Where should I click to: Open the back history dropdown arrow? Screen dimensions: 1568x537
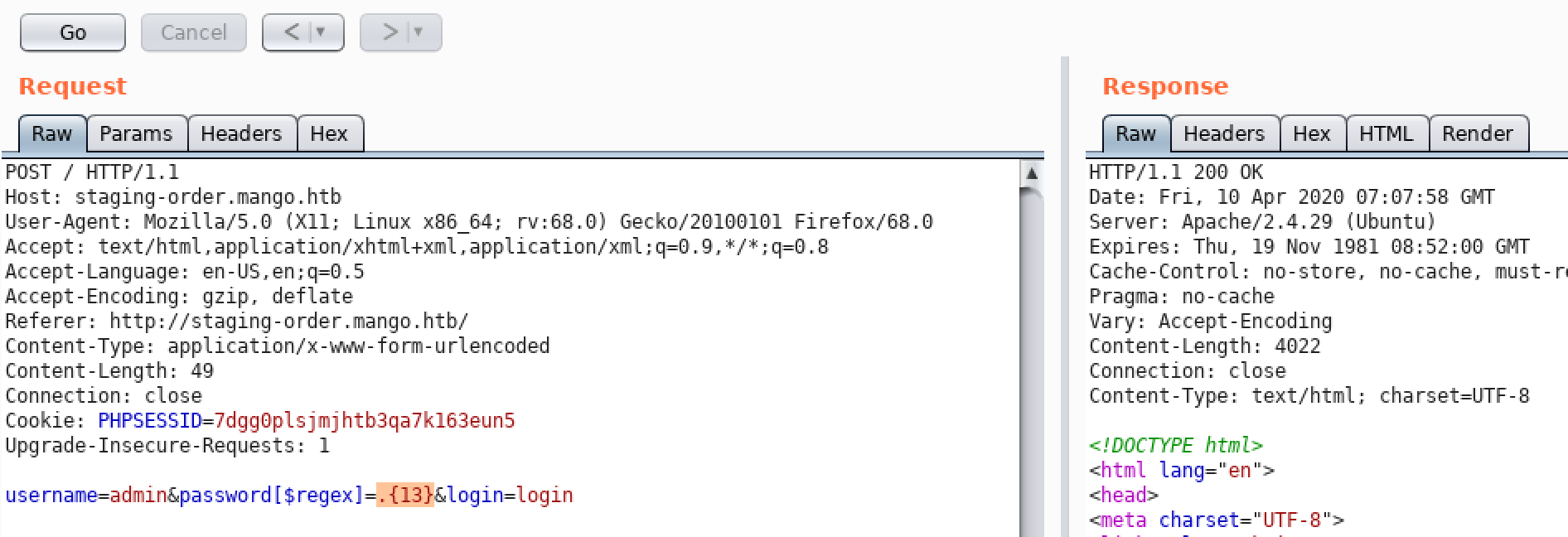click(321, 32)
